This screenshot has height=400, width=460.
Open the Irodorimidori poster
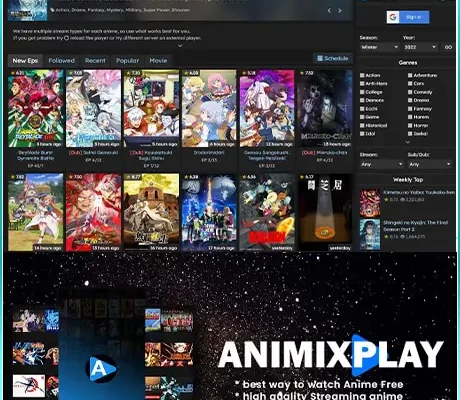(209, 108)
